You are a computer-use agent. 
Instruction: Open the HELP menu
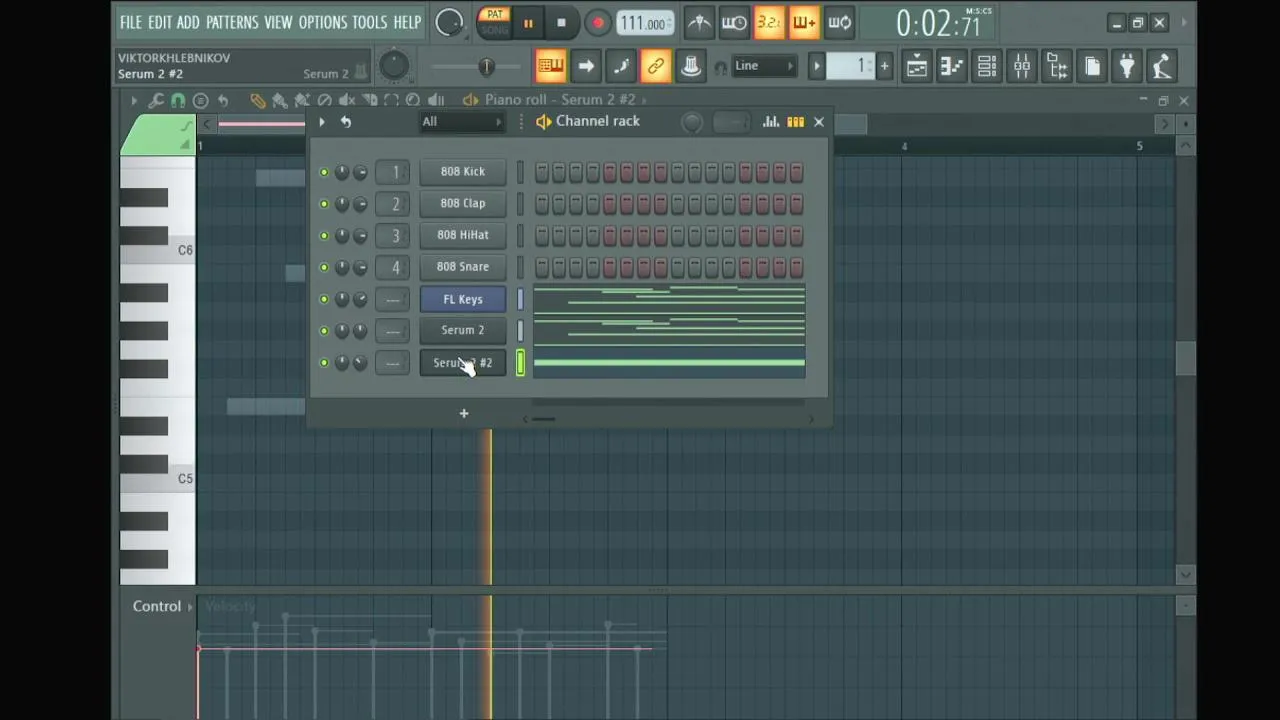tap(407, 22)
